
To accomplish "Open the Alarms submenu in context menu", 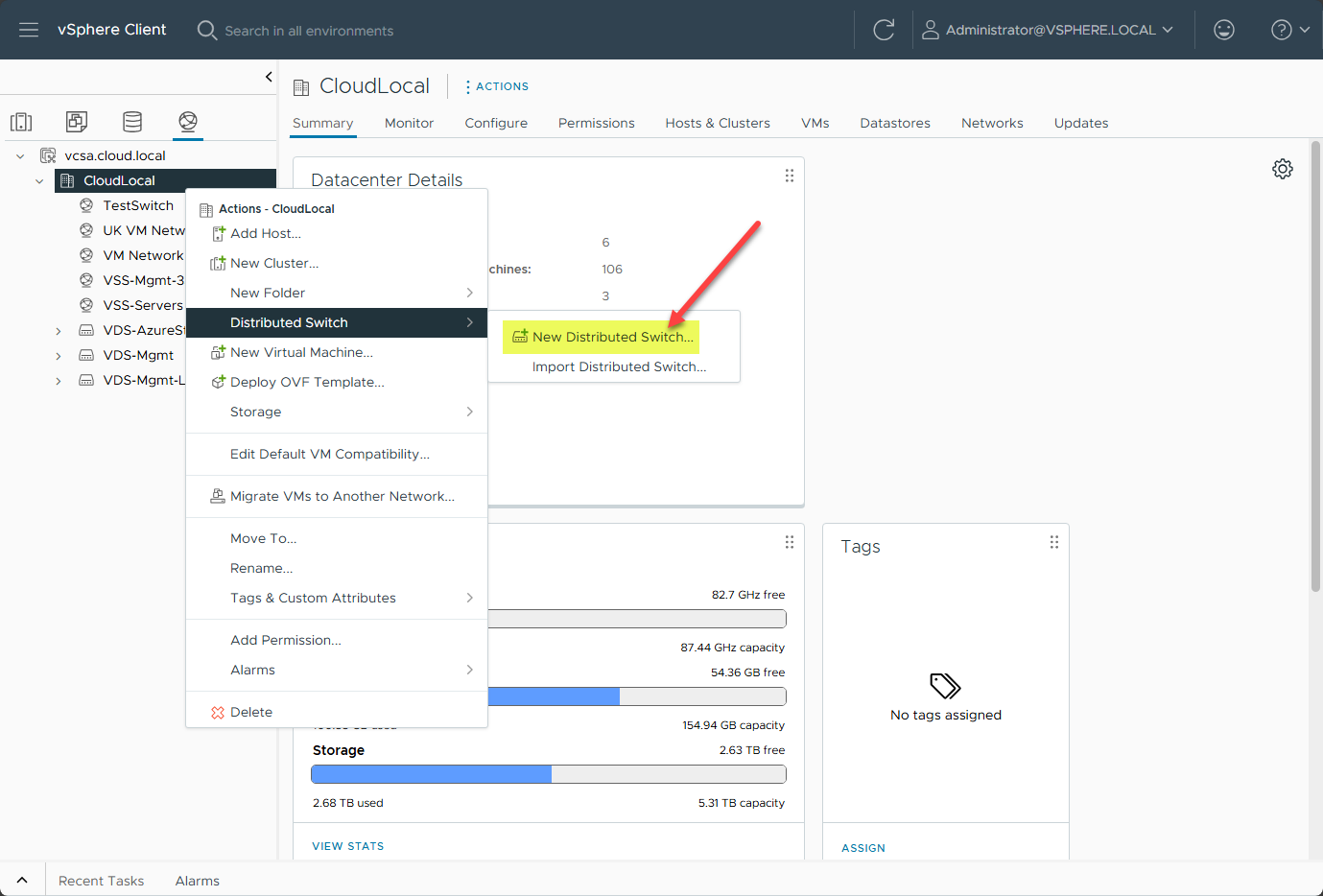I will click(x=337, y=670).
